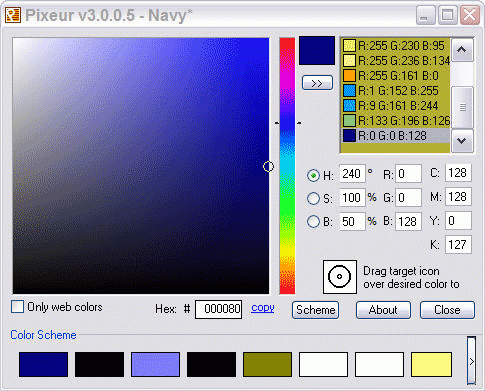Select list entry R:255 G:161 B:0
Screen dimensions: 485x391
(396, 76)
